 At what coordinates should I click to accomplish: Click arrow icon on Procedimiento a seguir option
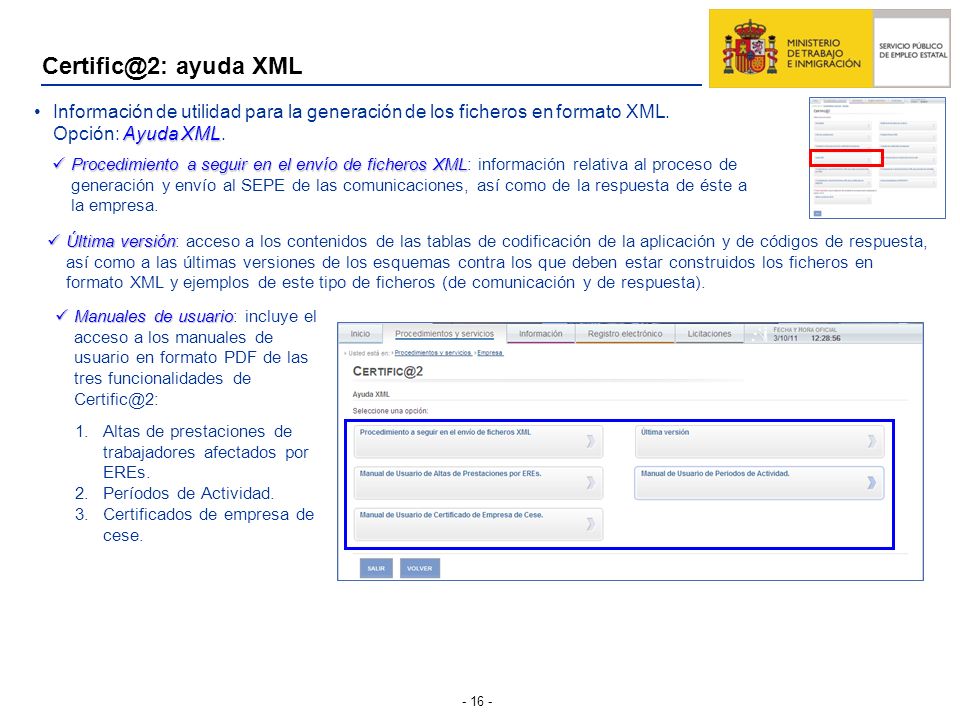(590, 441)
